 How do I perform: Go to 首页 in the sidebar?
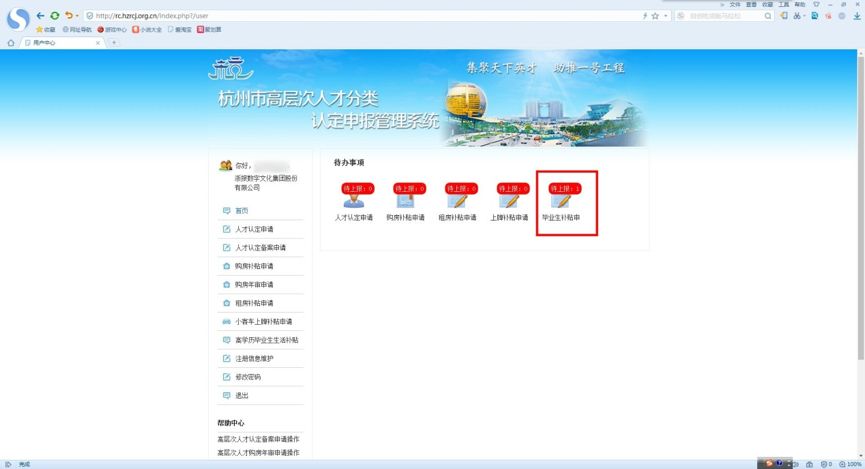pyautogui.click(x=242, y=211)
